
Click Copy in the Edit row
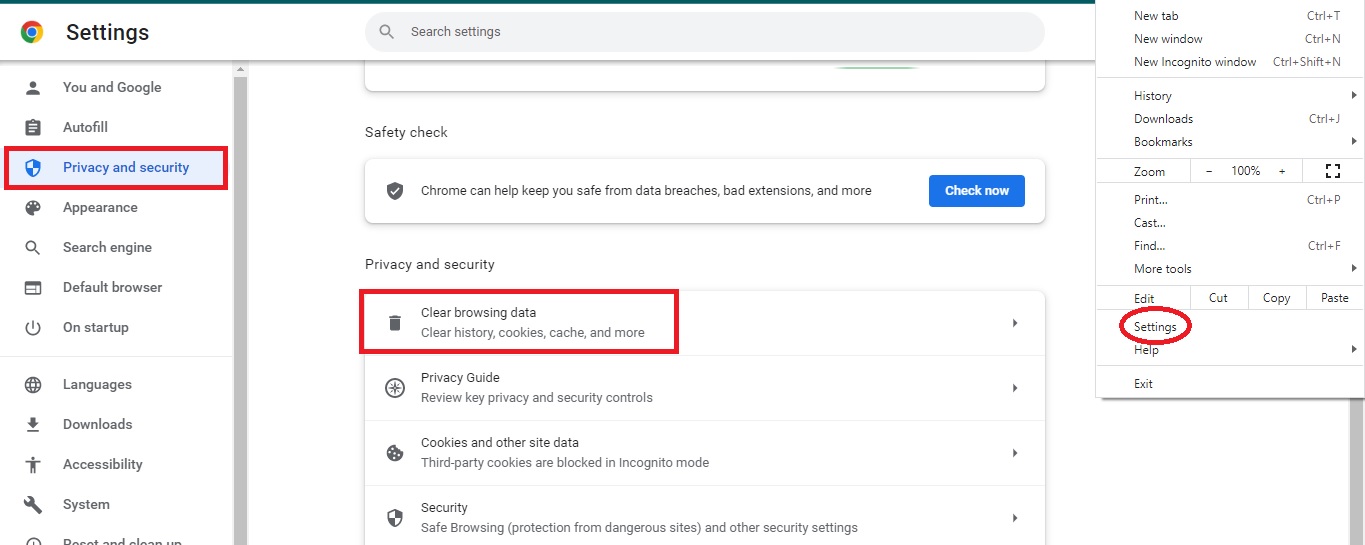click(x=1276, y=298)
